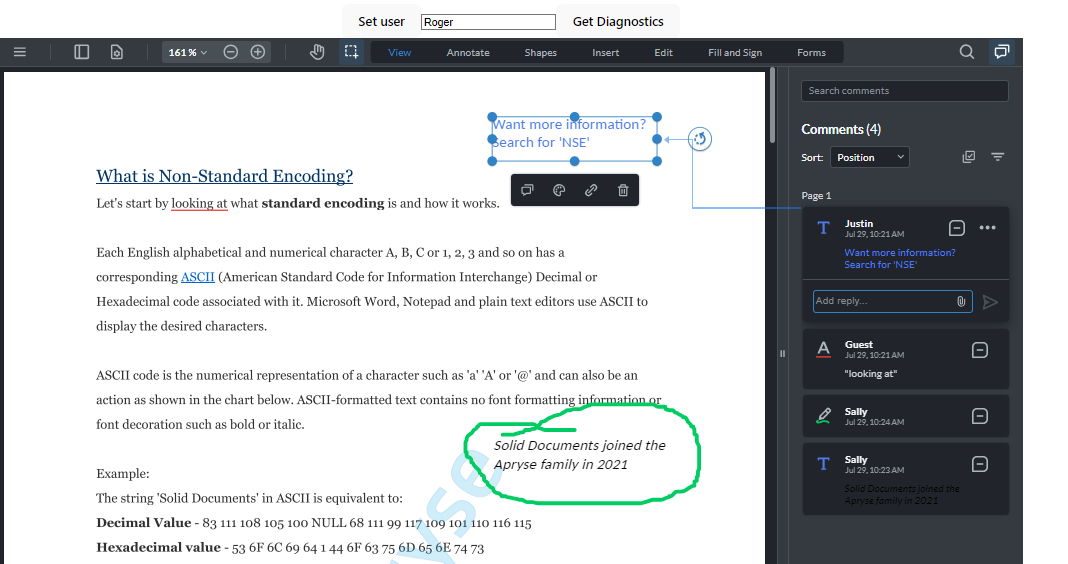The image size is (1068, 564).
Task: Zoom out with the minus button
Action: (x=231, y=52)
